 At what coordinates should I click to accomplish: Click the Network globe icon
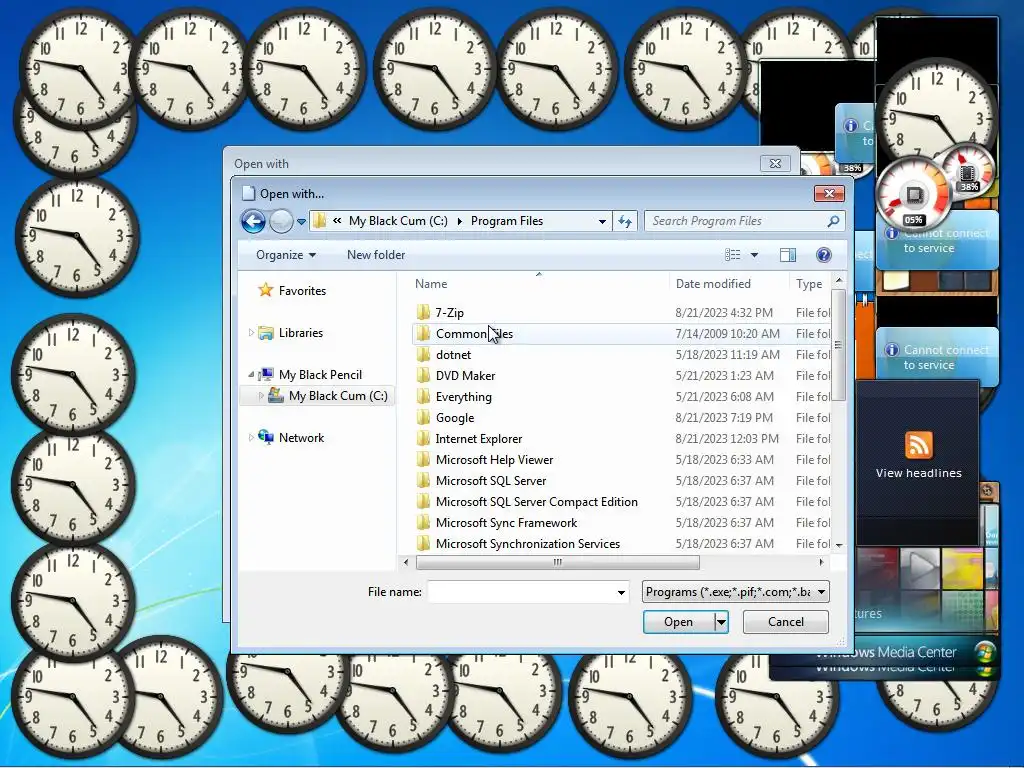[265, 437]
